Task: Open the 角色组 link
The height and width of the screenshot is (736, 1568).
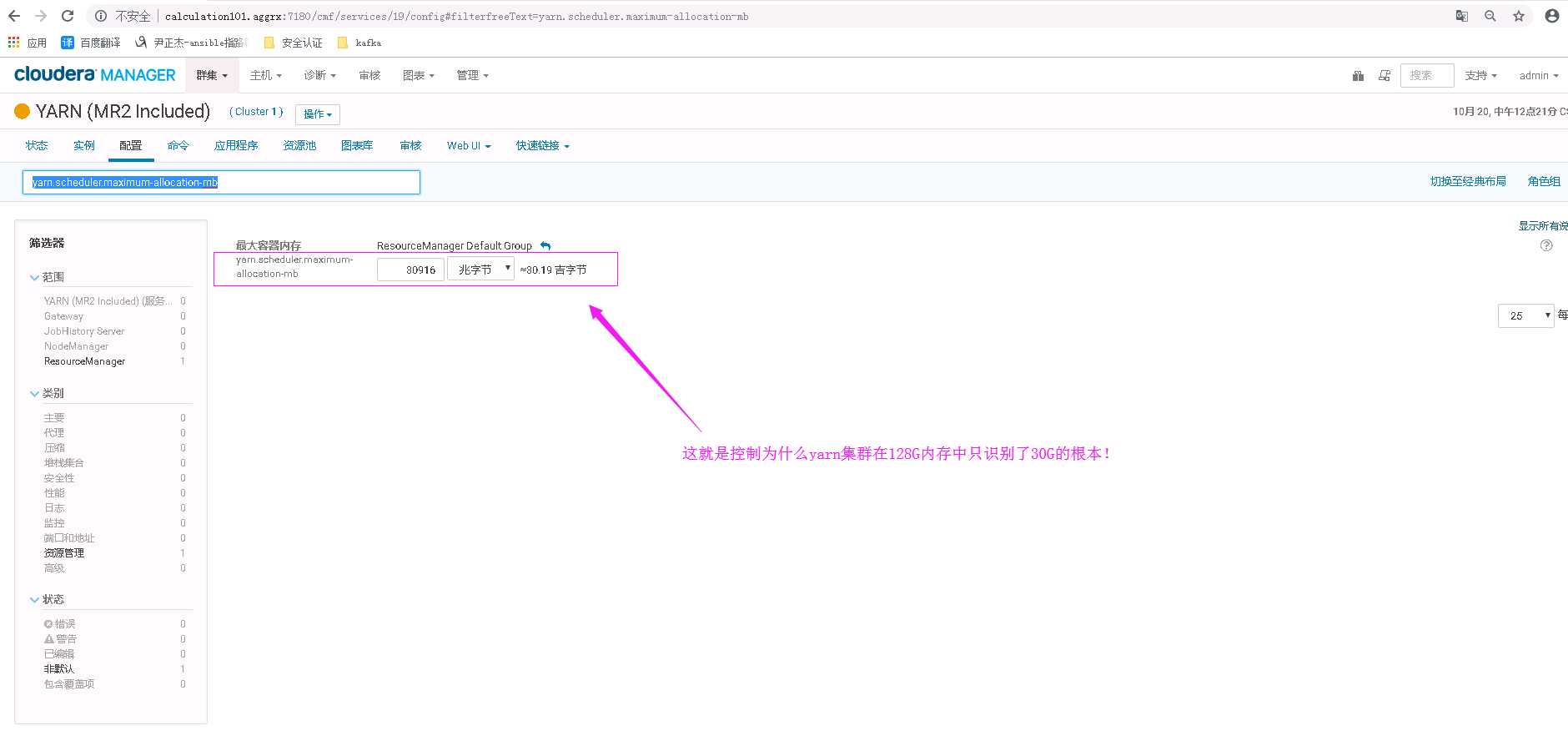Action: click(x=1544, y=181)
